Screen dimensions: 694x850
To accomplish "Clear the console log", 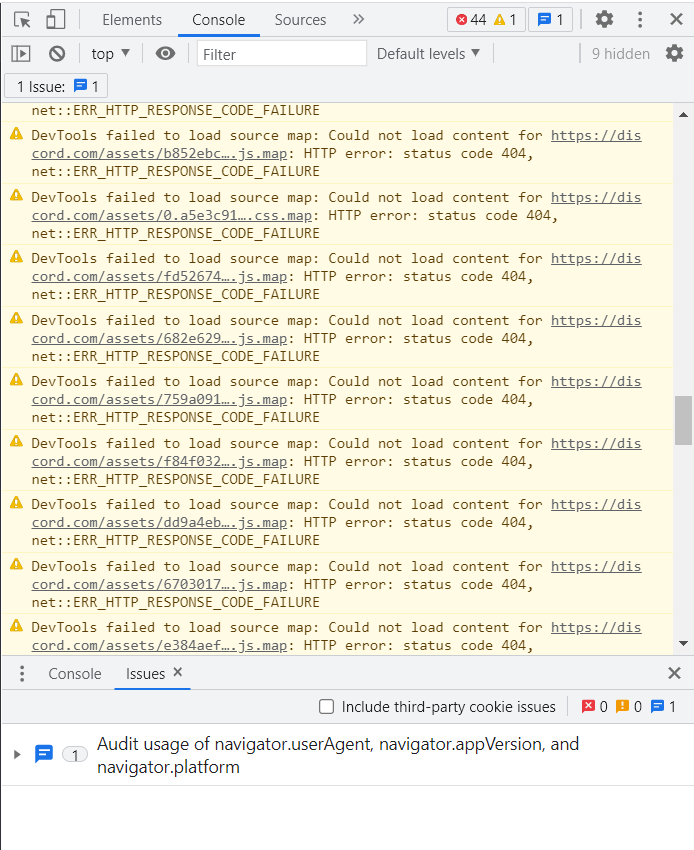I will click(x=57, y=54).
